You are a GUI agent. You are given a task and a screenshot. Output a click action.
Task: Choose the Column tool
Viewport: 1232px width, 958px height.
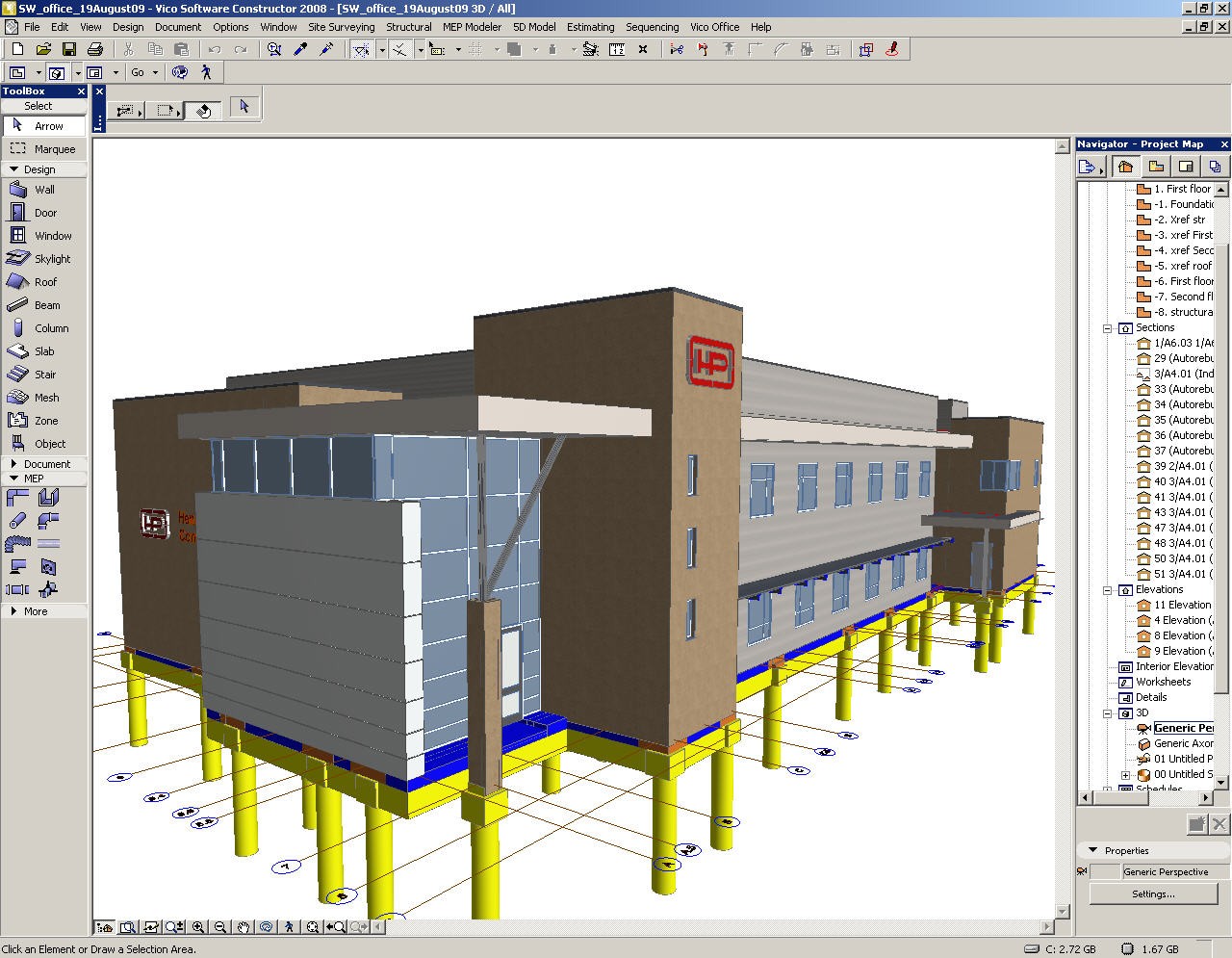pos(44,328)
